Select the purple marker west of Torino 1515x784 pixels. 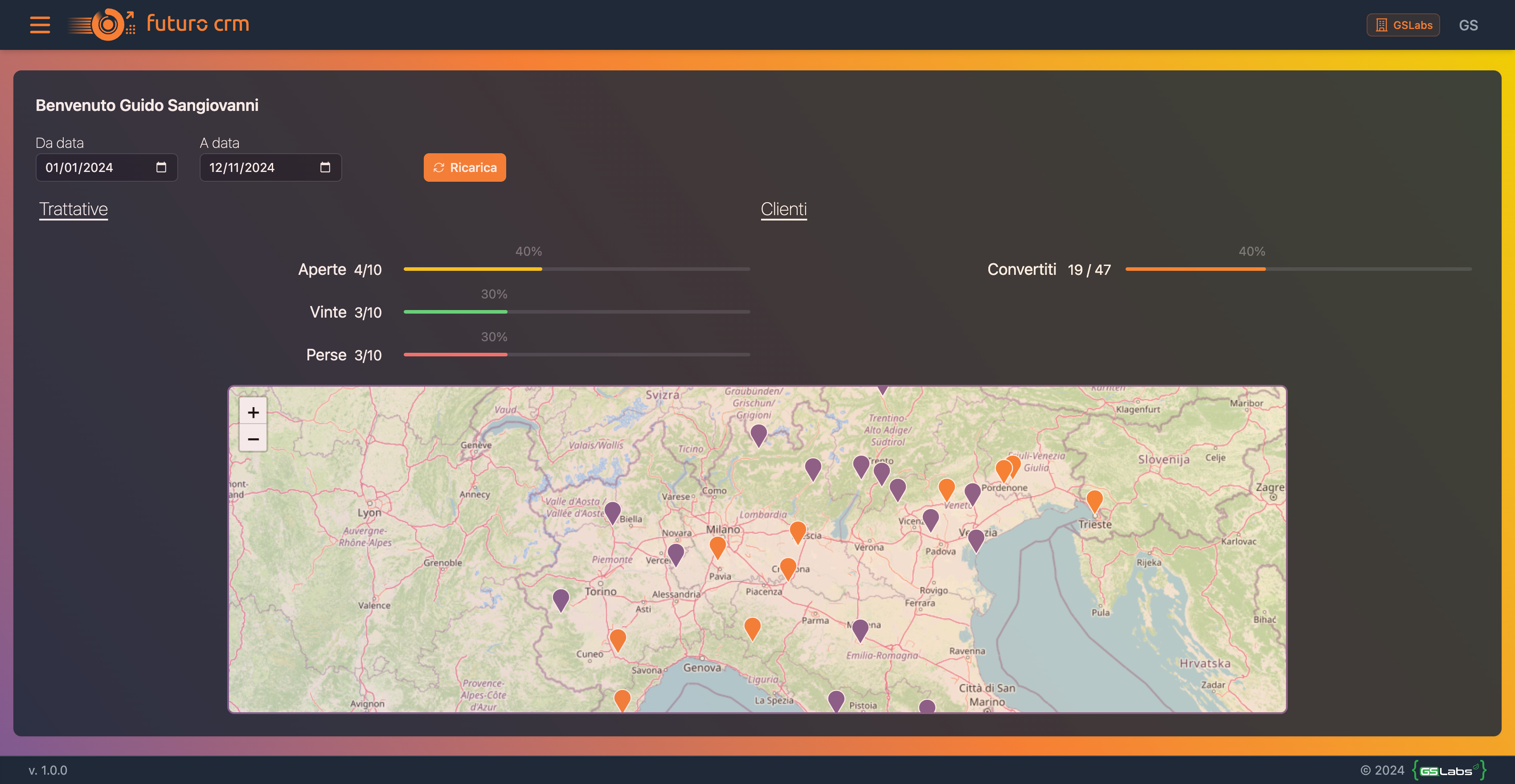click(x=561, y=600)
